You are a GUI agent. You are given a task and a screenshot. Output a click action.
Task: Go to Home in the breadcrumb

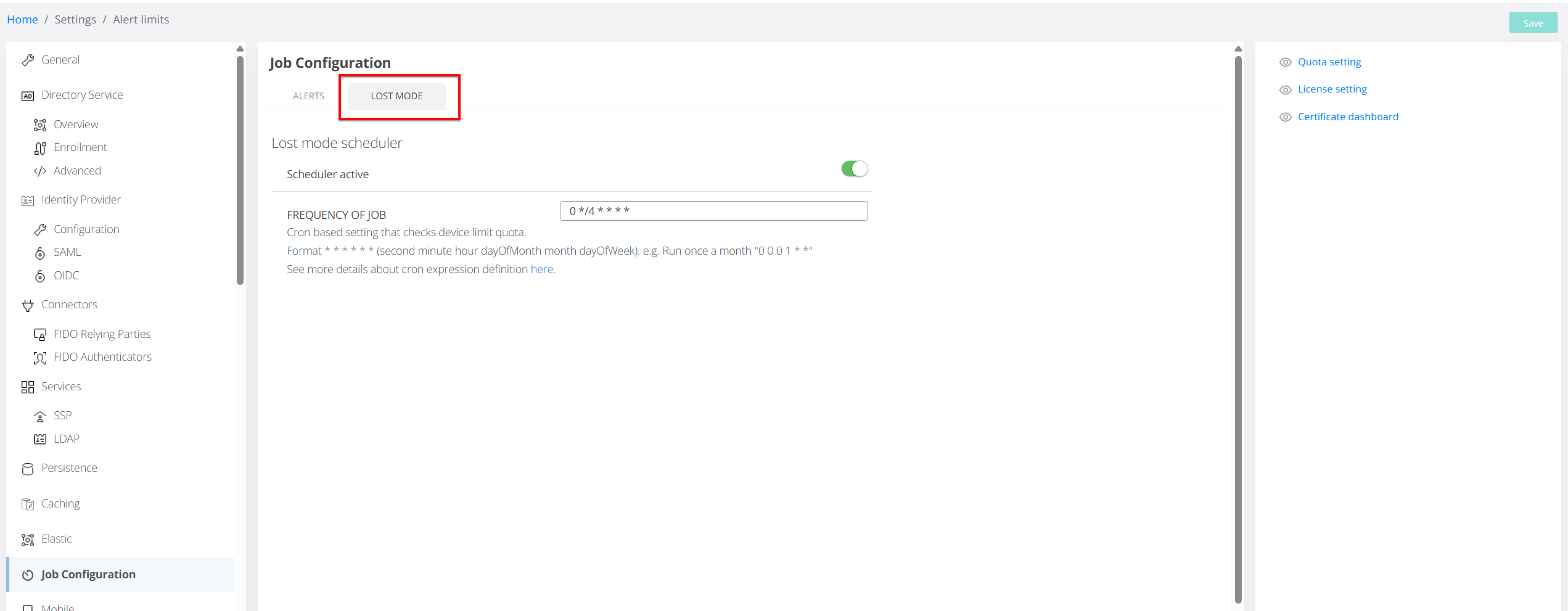click(22, 20)
